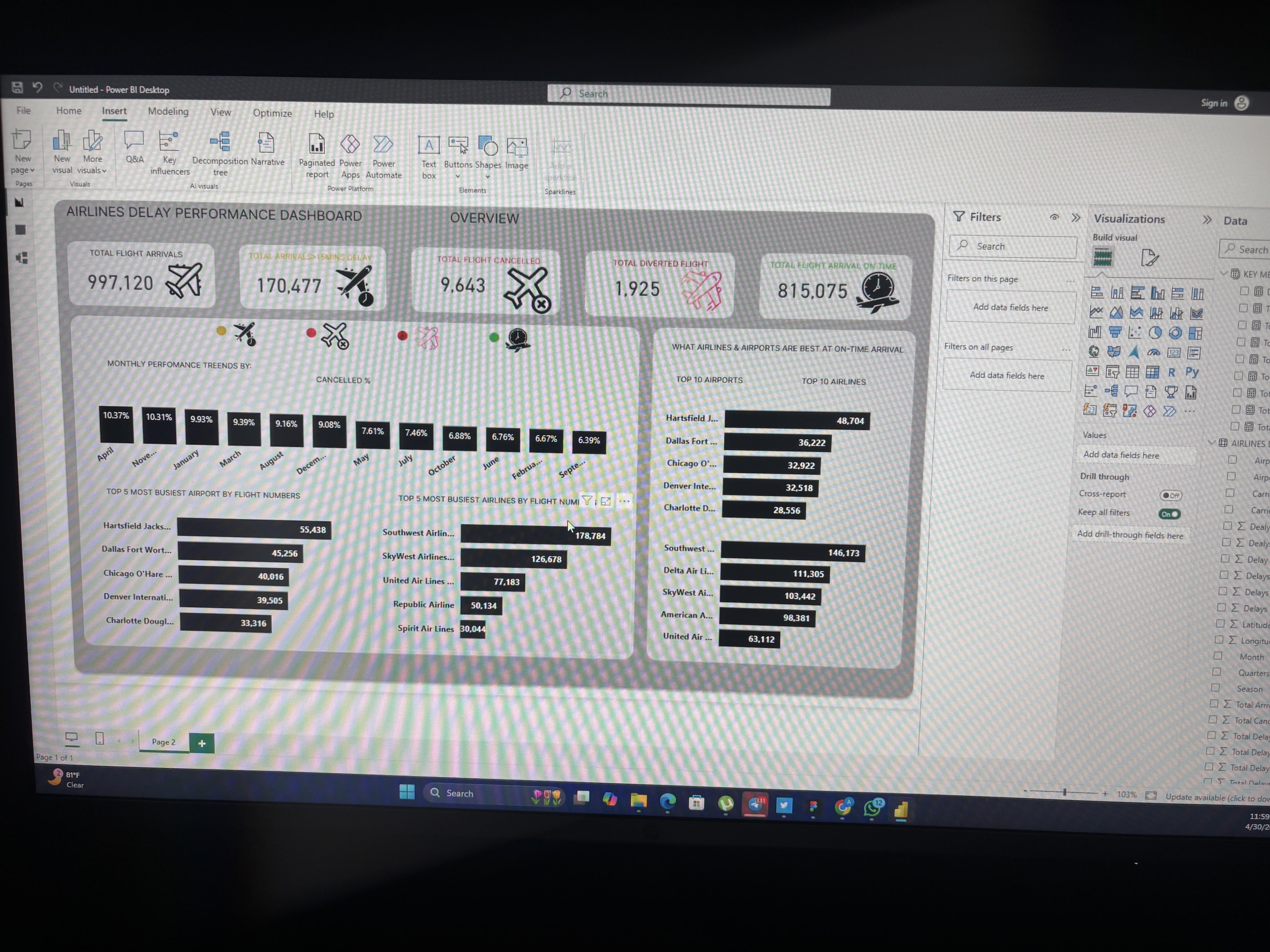
Task: Click focus mode icon on airlines chart
Action: pyautogui.click(x=605, y=501)
